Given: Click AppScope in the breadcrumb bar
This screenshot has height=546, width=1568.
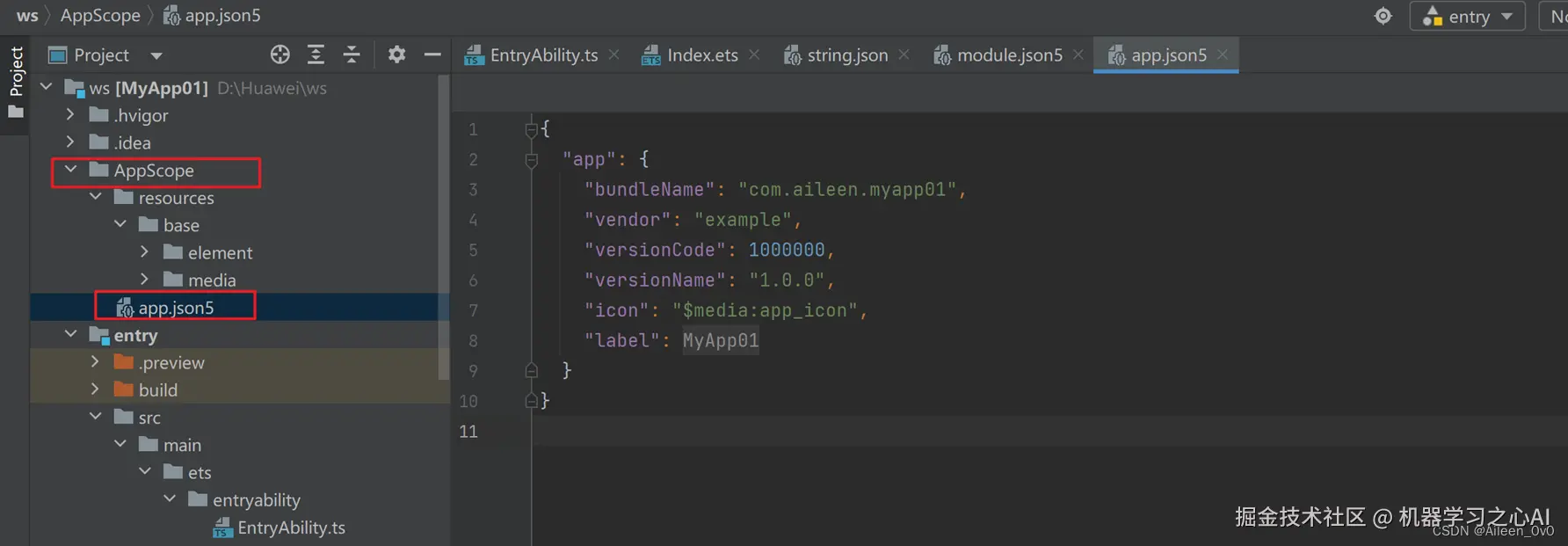Looking at the screenshot, I should [x=100, y=16].
